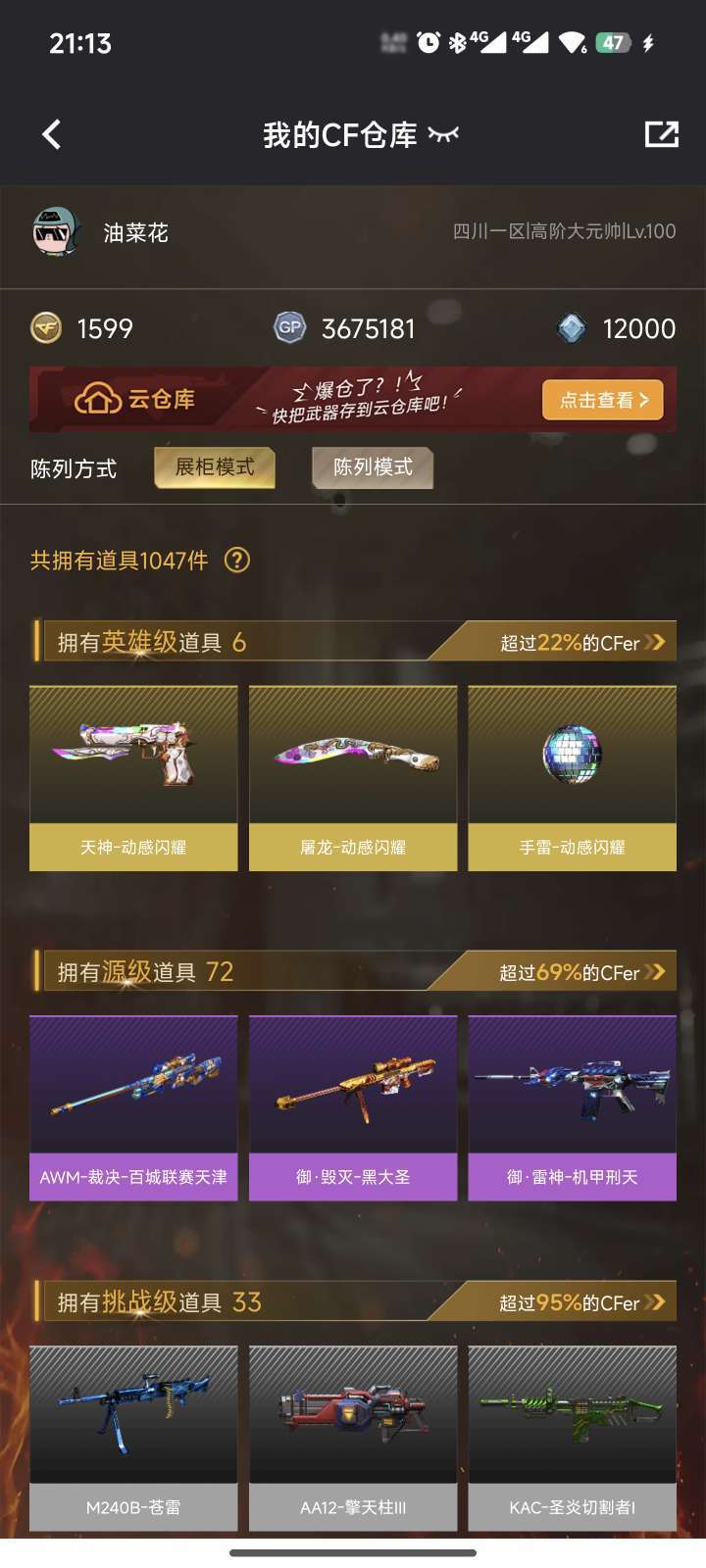Tap the back arrow icon
The width and height of the screenshot is (706, 1568).
[52, 134]
